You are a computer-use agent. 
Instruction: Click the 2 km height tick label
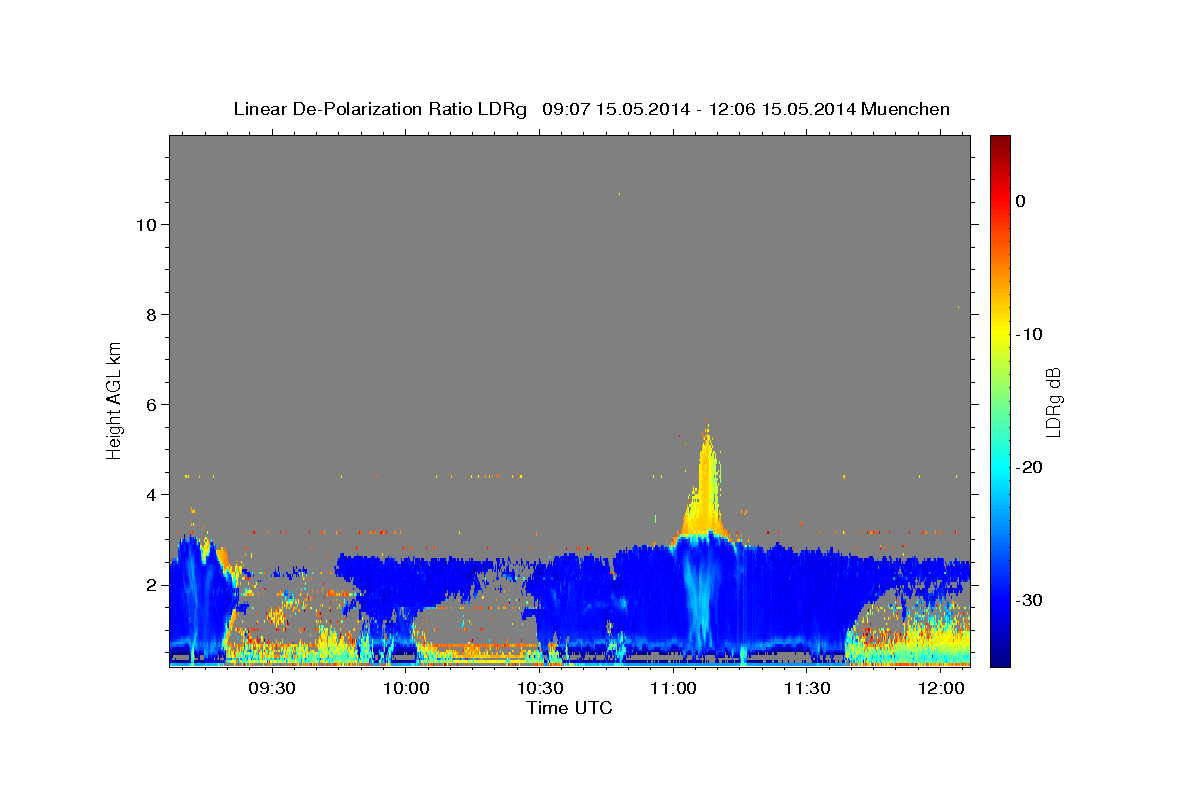click(x=150, y=584)
